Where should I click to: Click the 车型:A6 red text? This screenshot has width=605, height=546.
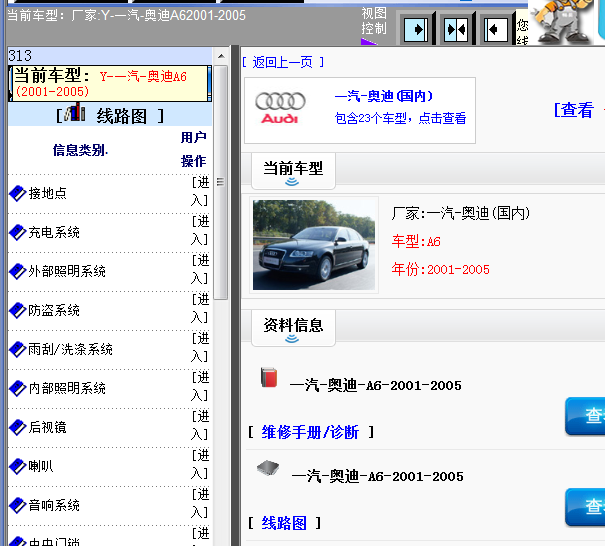(x=416, y=242)
